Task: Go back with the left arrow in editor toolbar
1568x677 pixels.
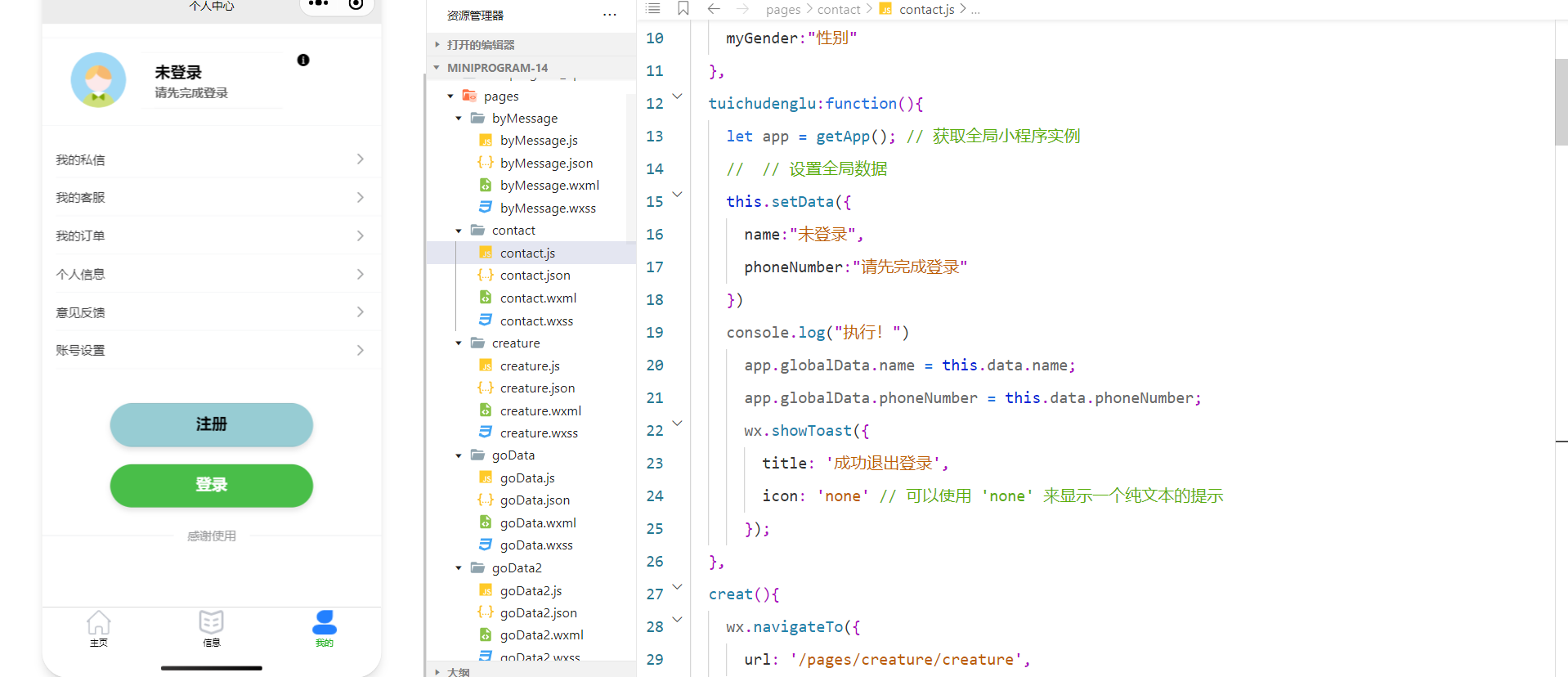Action: [714, 8]
